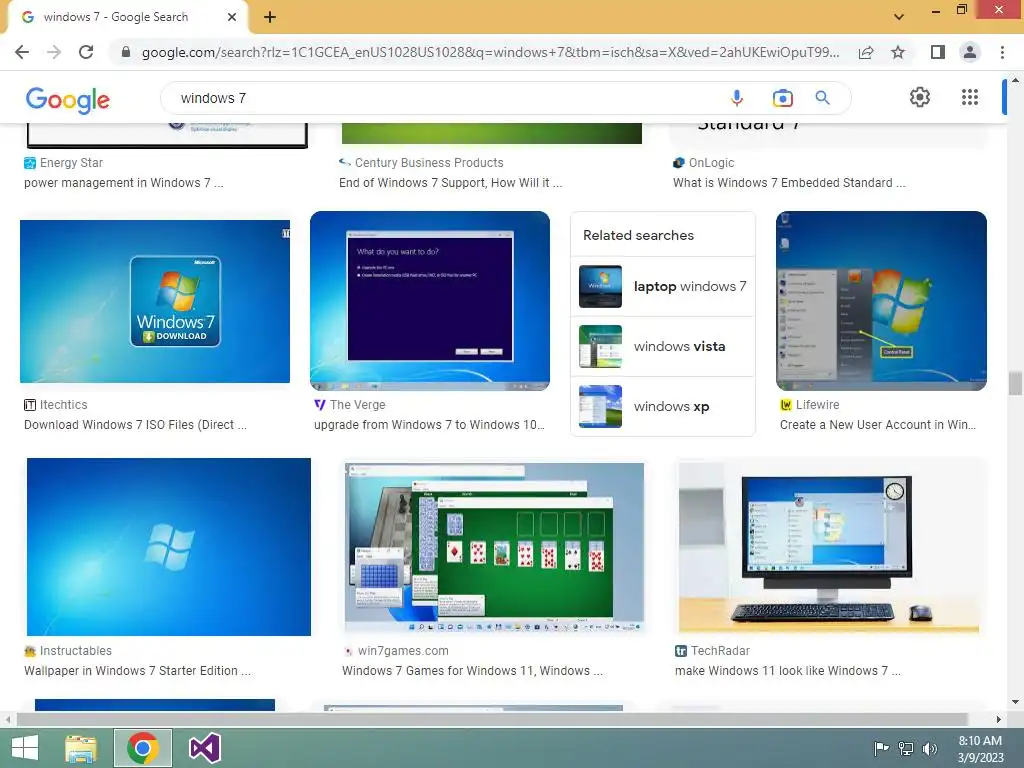Viewport: 1024px width, 768px height.
Task: Open the Google apps grid
Action: point(970,97)
